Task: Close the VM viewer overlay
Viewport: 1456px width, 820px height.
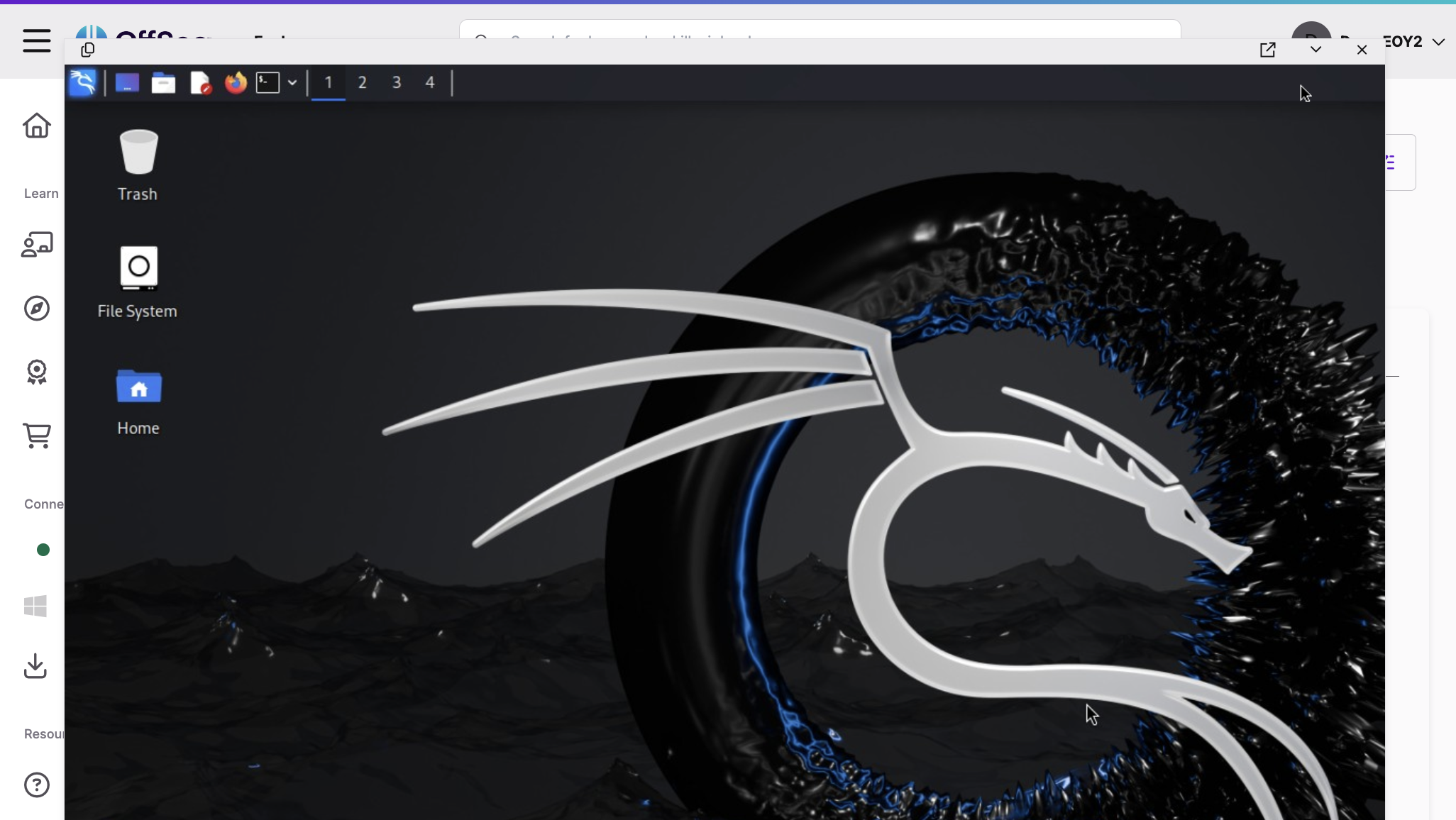Action: (1362, 50)
